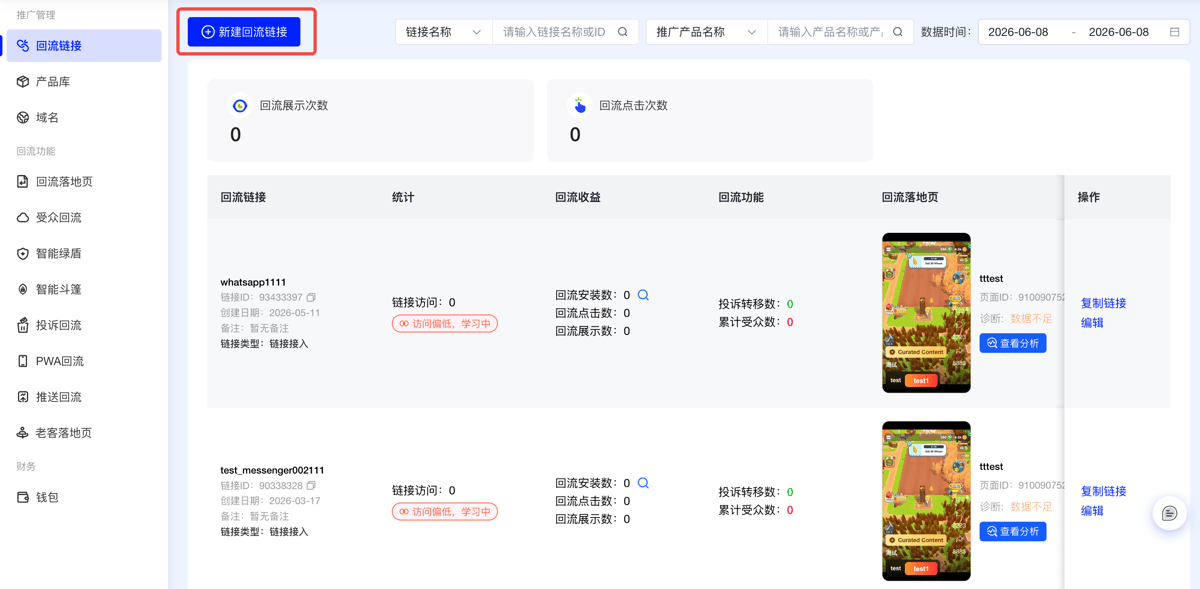Copy link ID 90338328 via copy icon

coord(311,486)
